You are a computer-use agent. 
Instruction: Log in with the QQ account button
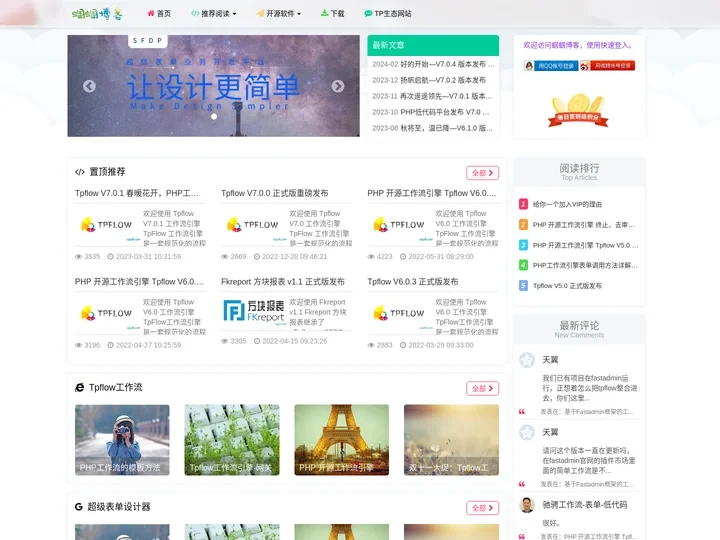tap(551, 66)
